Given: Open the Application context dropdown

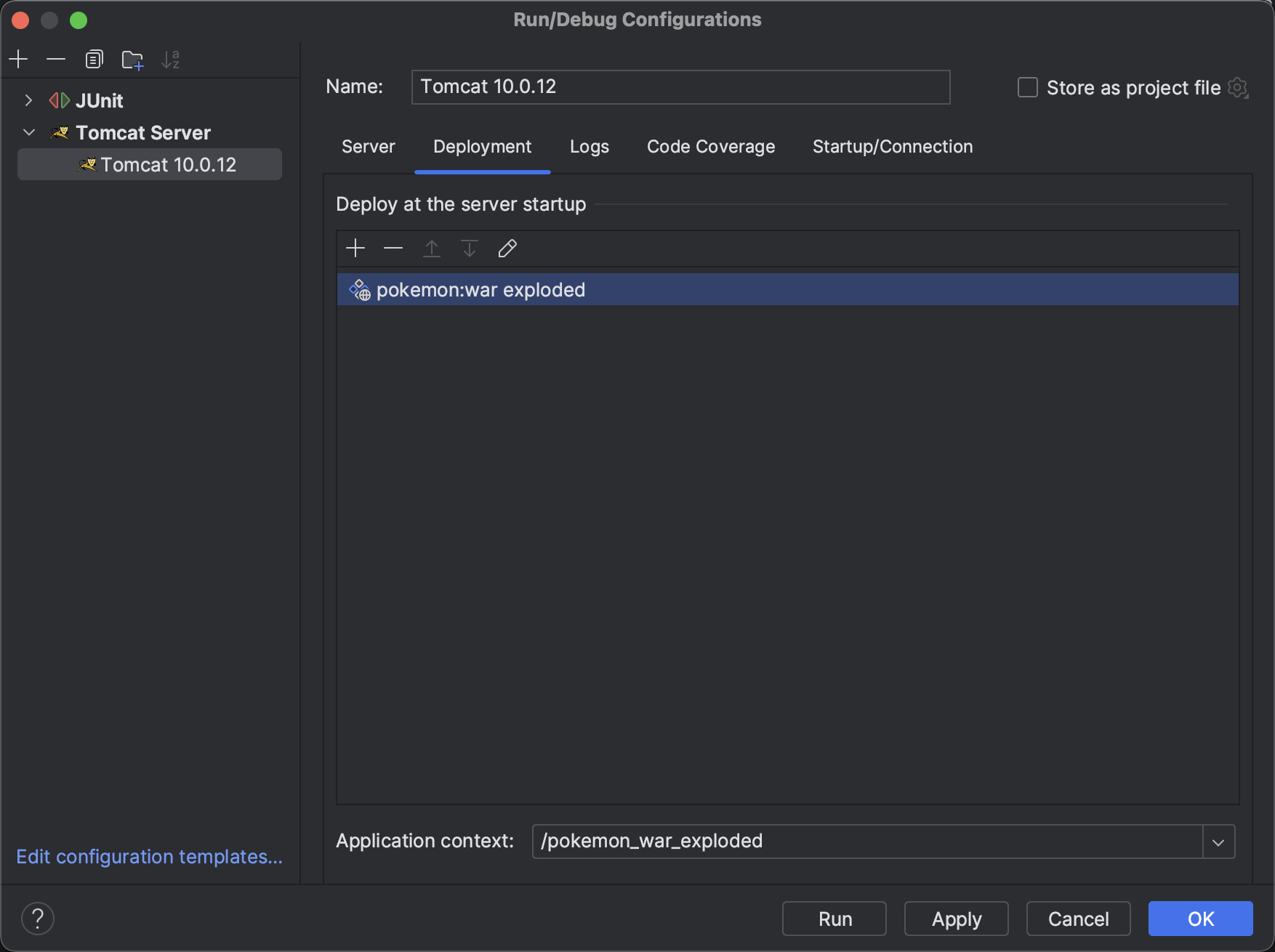Looking at the screenshot, I should pos(1218,842).
